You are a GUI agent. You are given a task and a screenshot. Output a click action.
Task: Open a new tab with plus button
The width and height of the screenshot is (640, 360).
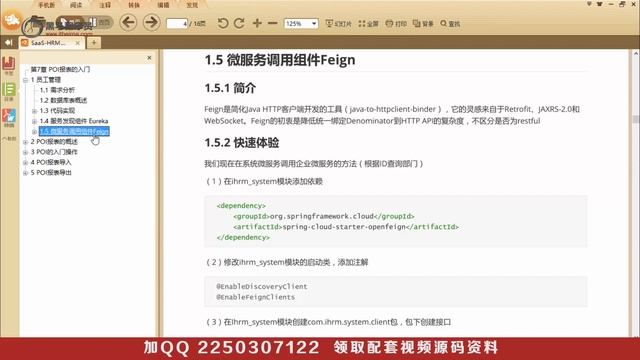click(94, 42)
